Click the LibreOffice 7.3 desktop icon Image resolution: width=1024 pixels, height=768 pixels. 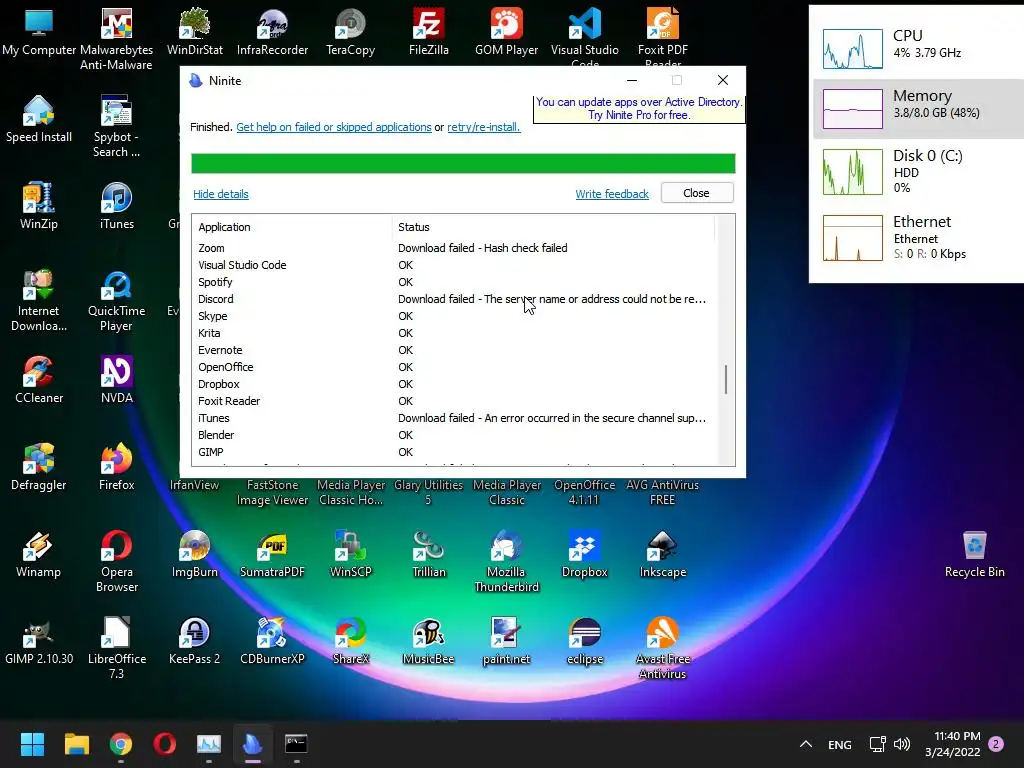116,647
